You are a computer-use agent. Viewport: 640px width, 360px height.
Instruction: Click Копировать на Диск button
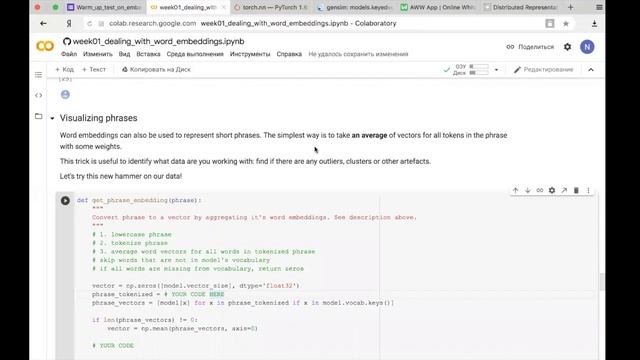156,69
